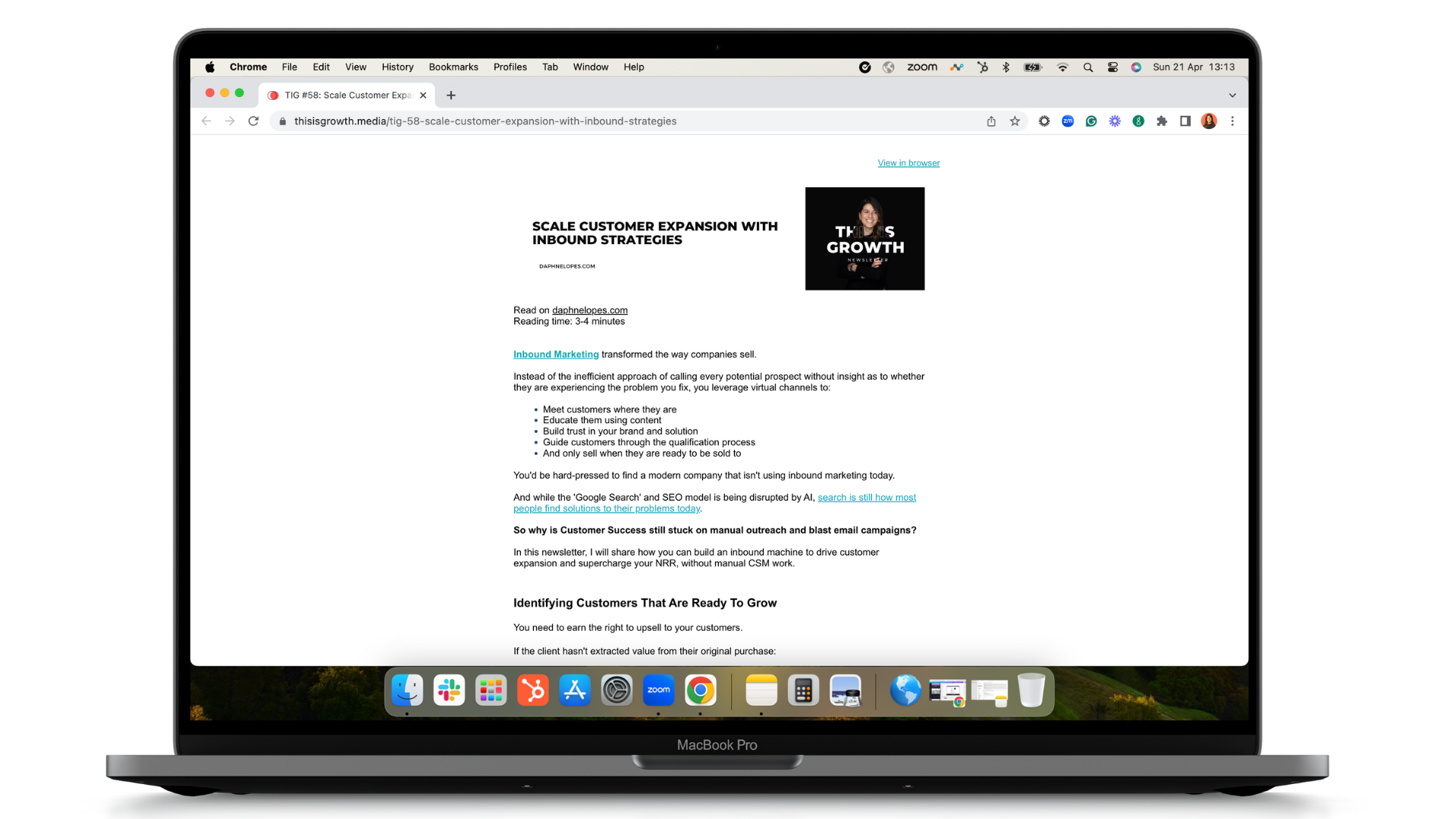The image size is (1456, 819).
Task: Click the Zoom app icon in Dock
Action: point(658,690)
